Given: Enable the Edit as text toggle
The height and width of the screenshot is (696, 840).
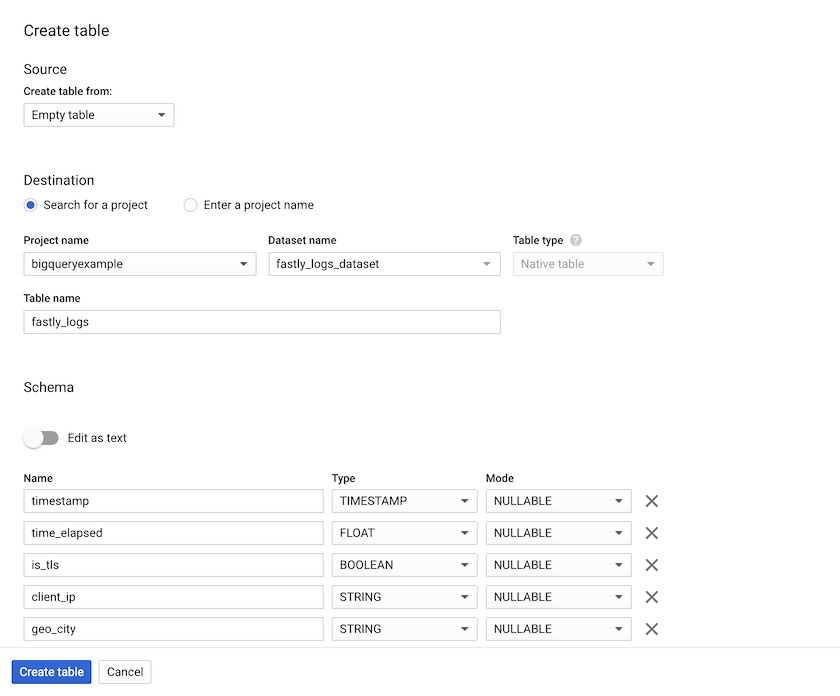Looking at the screenshot, I should point(41,438).
